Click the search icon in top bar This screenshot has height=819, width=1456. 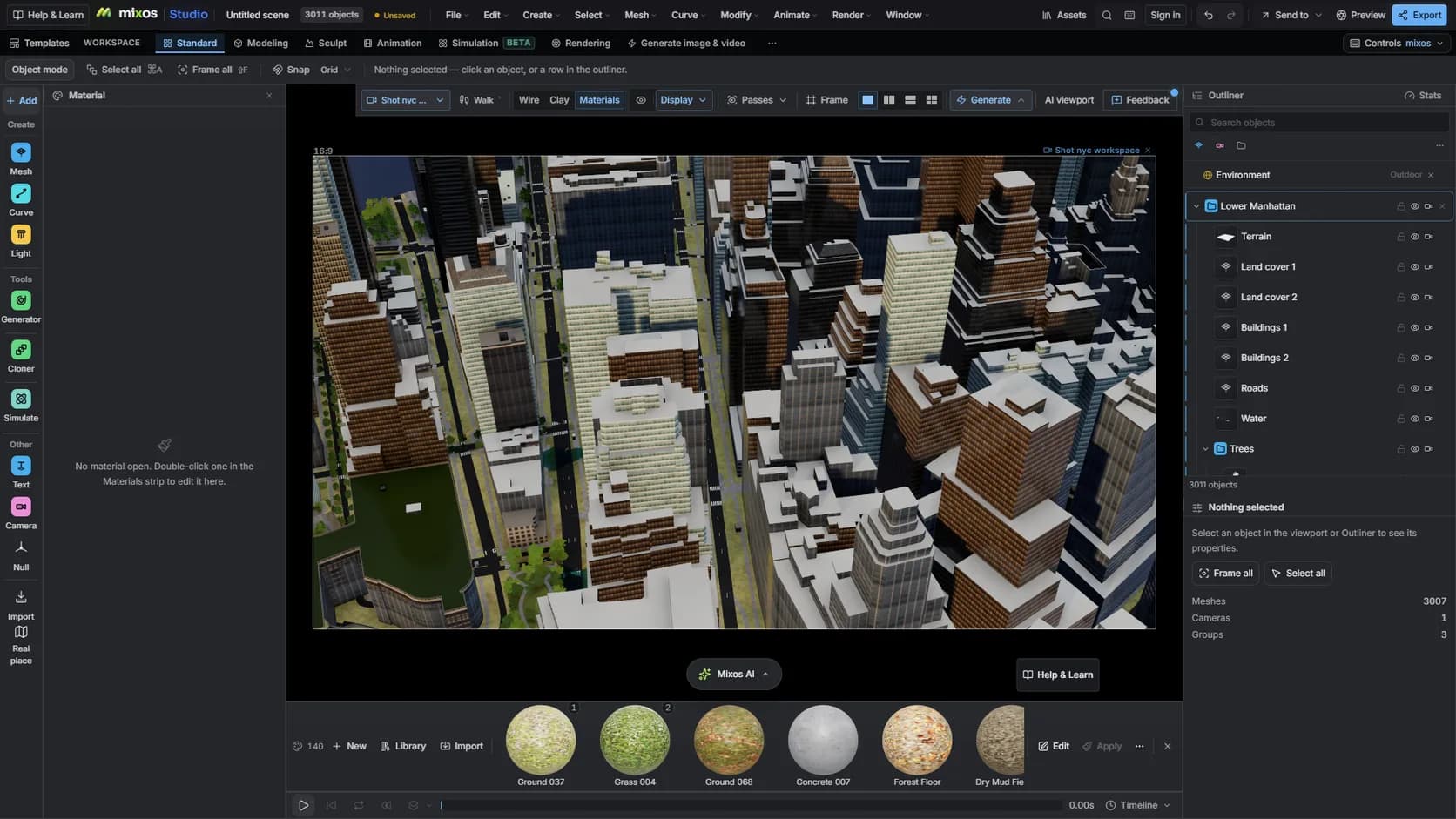1107,15
